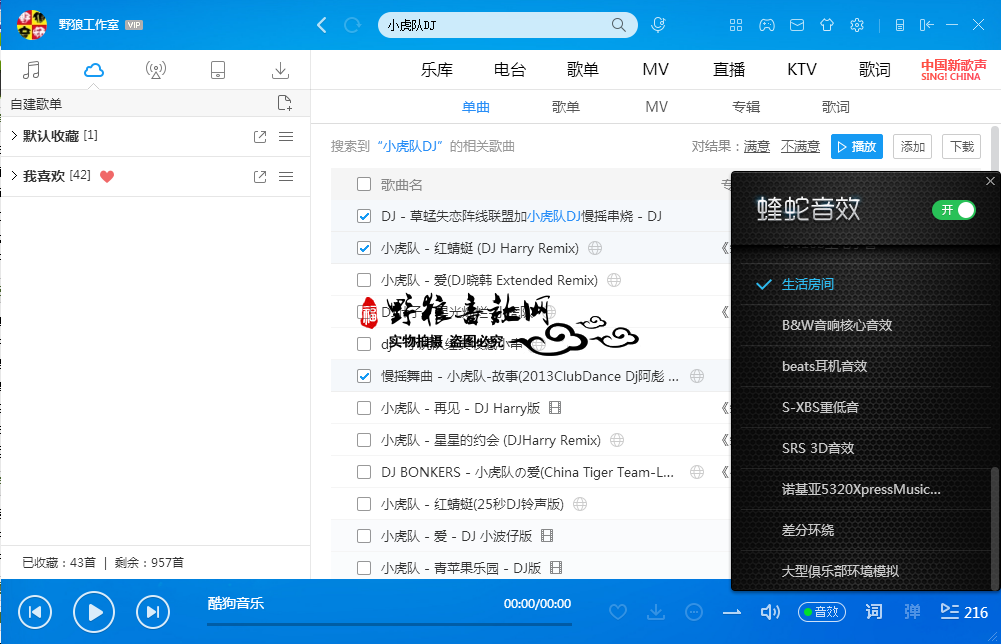Screen dimensions: 1001x644
Task: Rate results as 满意
Action: (x=757, y=147)
